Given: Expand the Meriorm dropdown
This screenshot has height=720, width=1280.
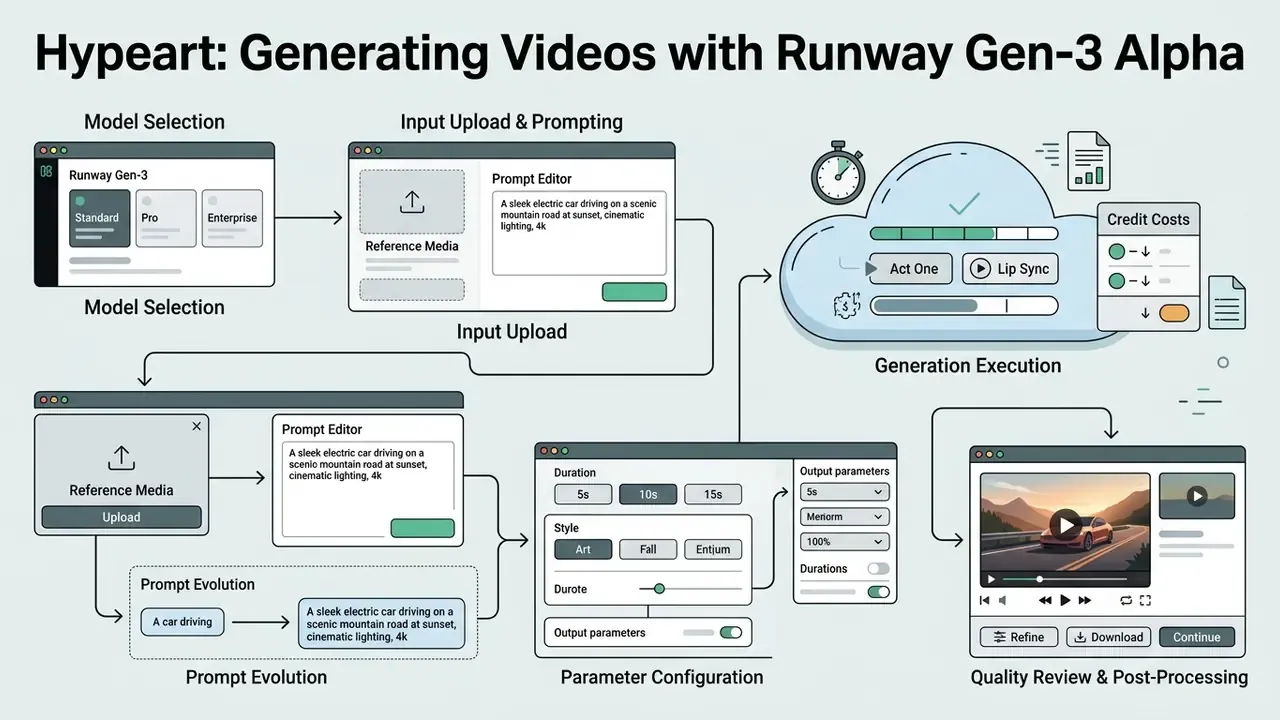Looking at the screenshot, I should pyautogui.click(x=844, y=516).
